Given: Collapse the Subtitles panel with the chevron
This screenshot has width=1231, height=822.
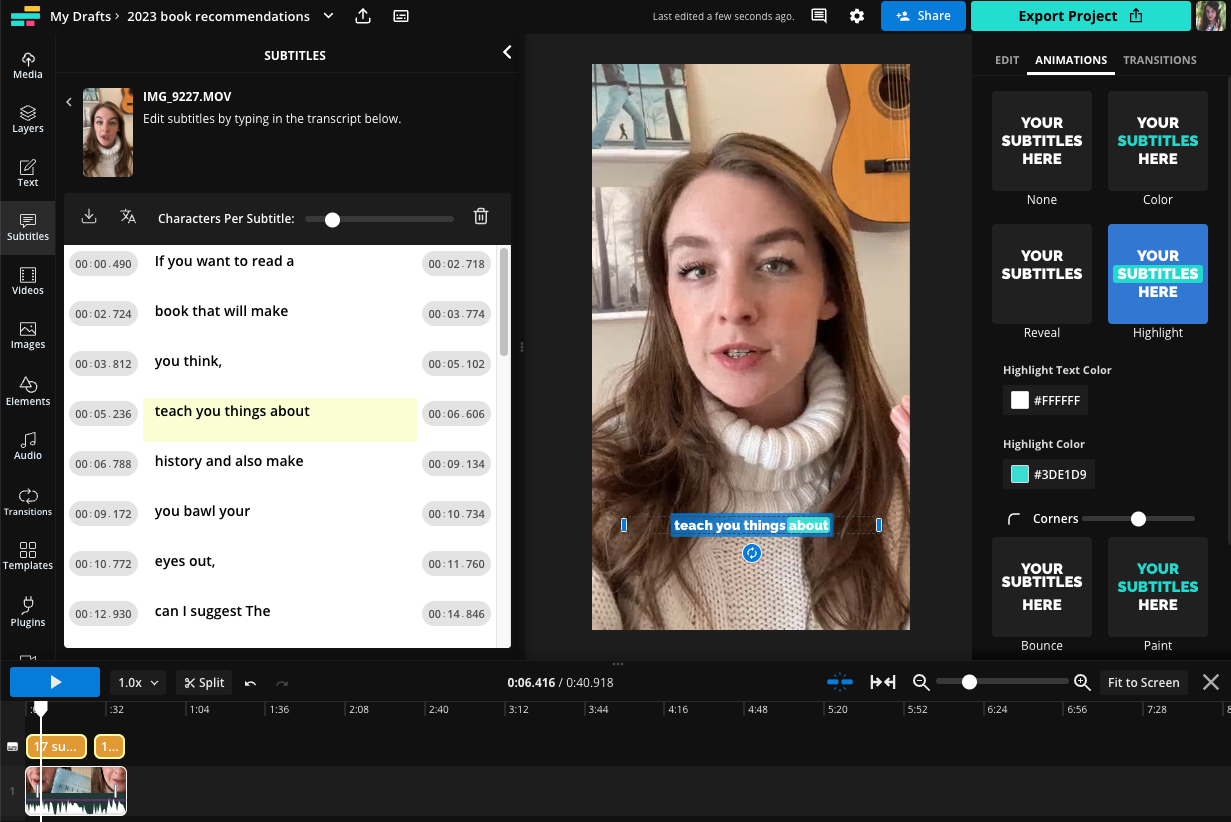Looking at the screenshot, I should 507,51.
